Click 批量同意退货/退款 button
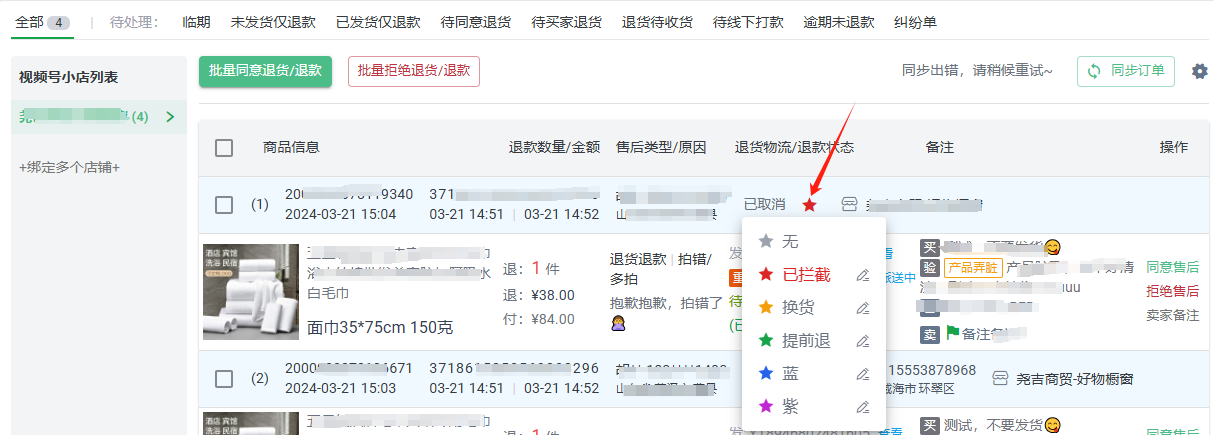1214x435 pixels. [x=265, y=71]
